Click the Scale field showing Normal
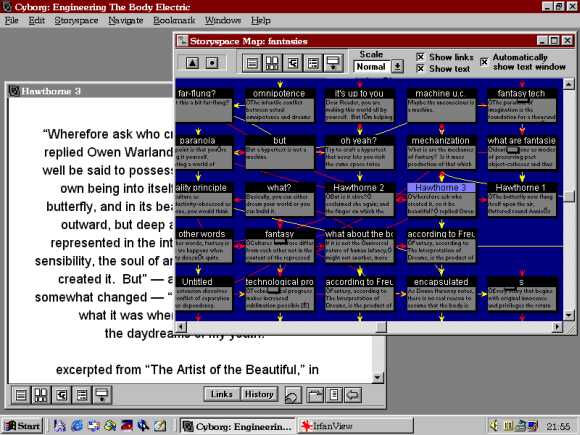 [x=371, y=67]
